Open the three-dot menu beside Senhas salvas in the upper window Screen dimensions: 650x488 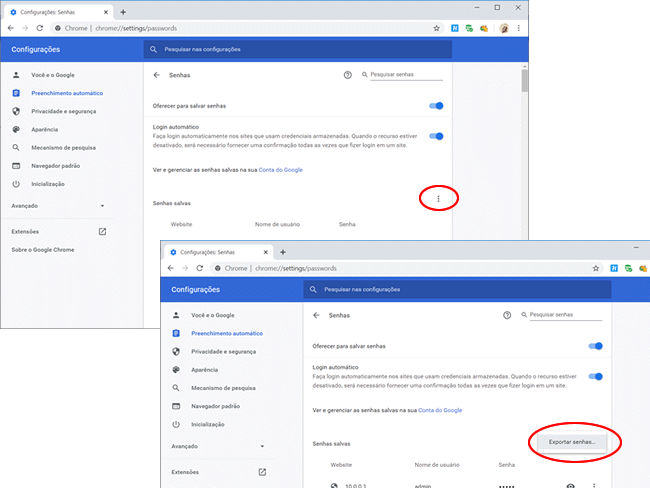pyautogui.click(x=438, y=199)
